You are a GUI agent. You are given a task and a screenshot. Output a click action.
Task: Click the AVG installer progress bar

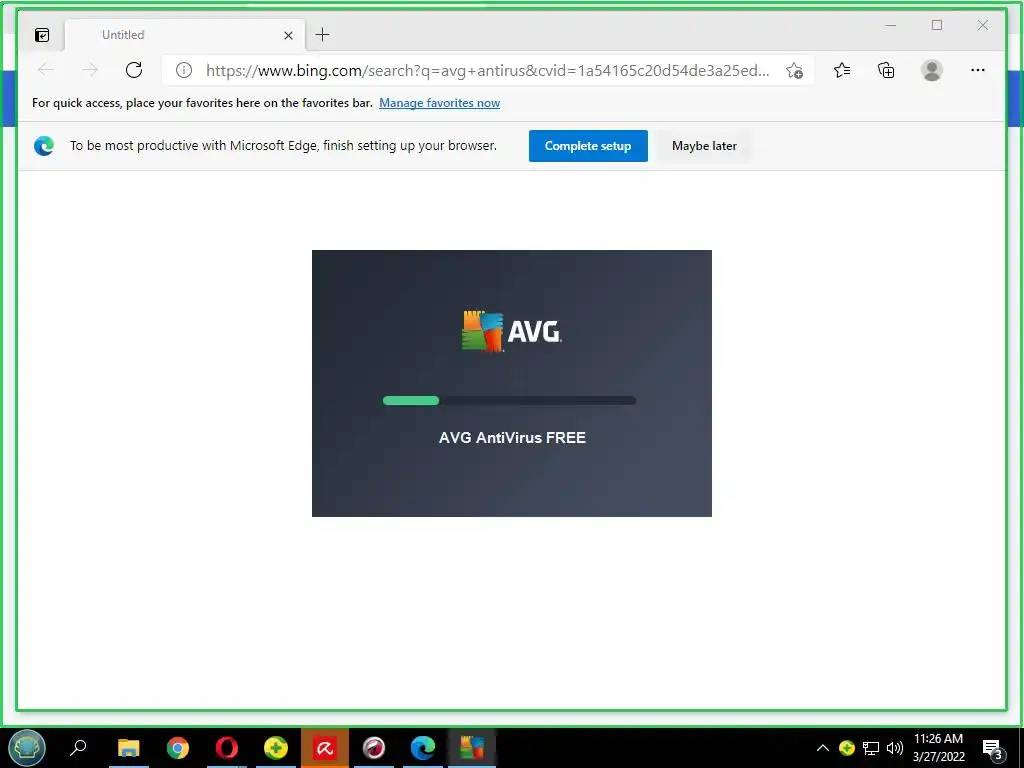point(509,400)
